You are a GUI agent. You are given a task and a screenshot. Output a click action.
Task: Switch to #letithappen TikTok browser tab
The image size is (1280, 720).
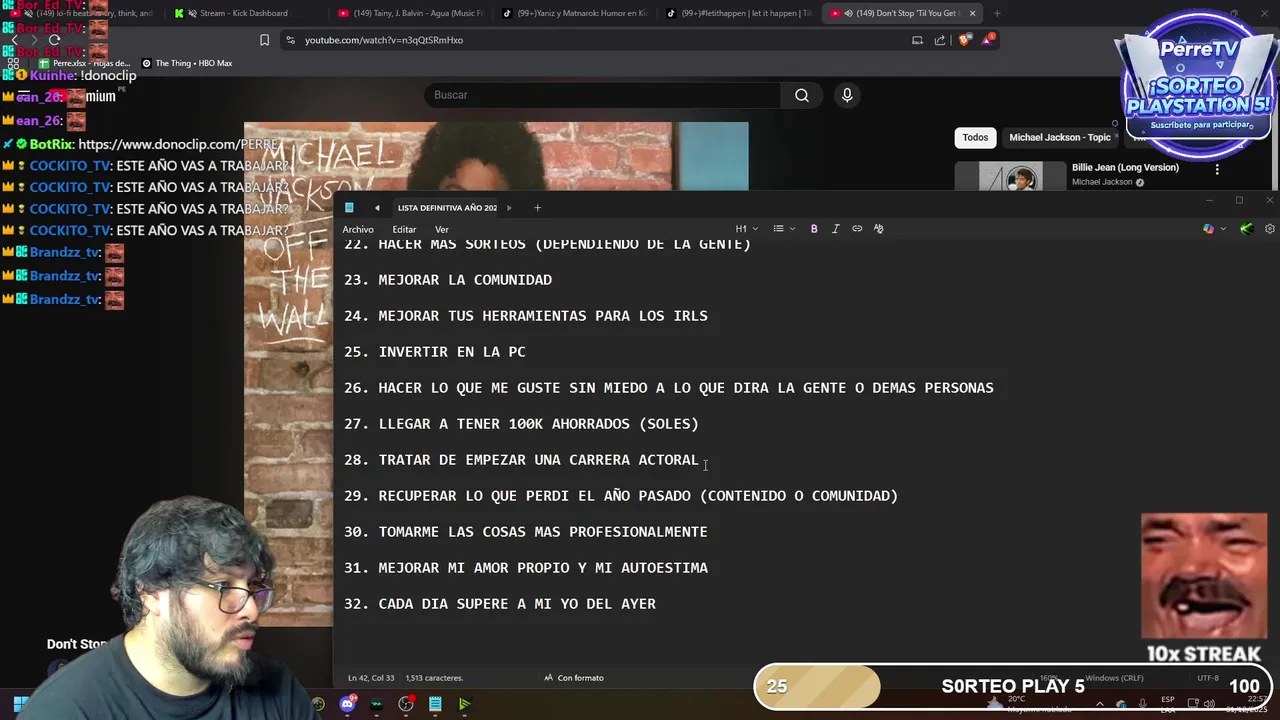coord(738,13)
